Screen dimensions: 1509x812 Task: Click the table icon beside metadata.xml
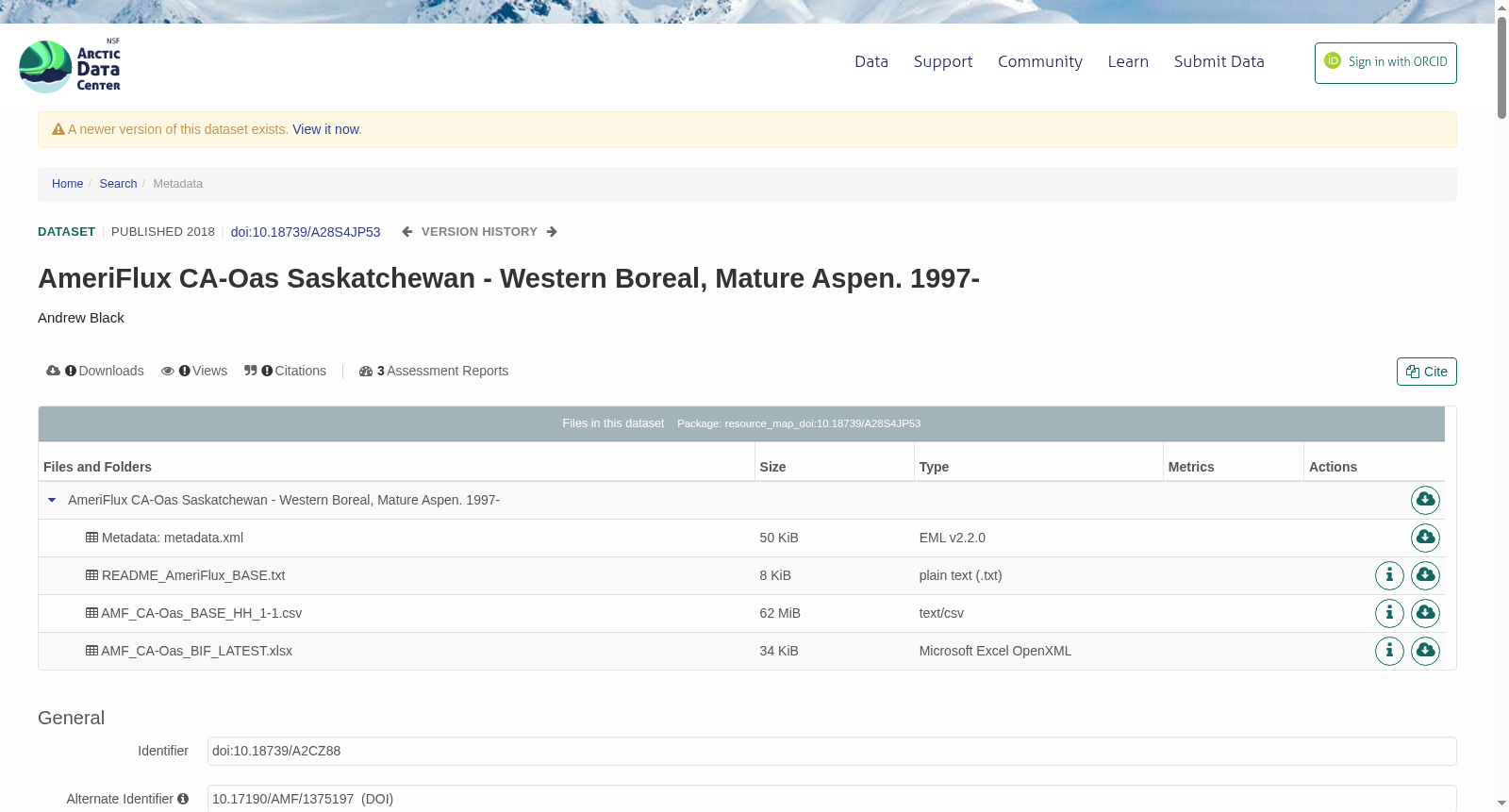91,538
